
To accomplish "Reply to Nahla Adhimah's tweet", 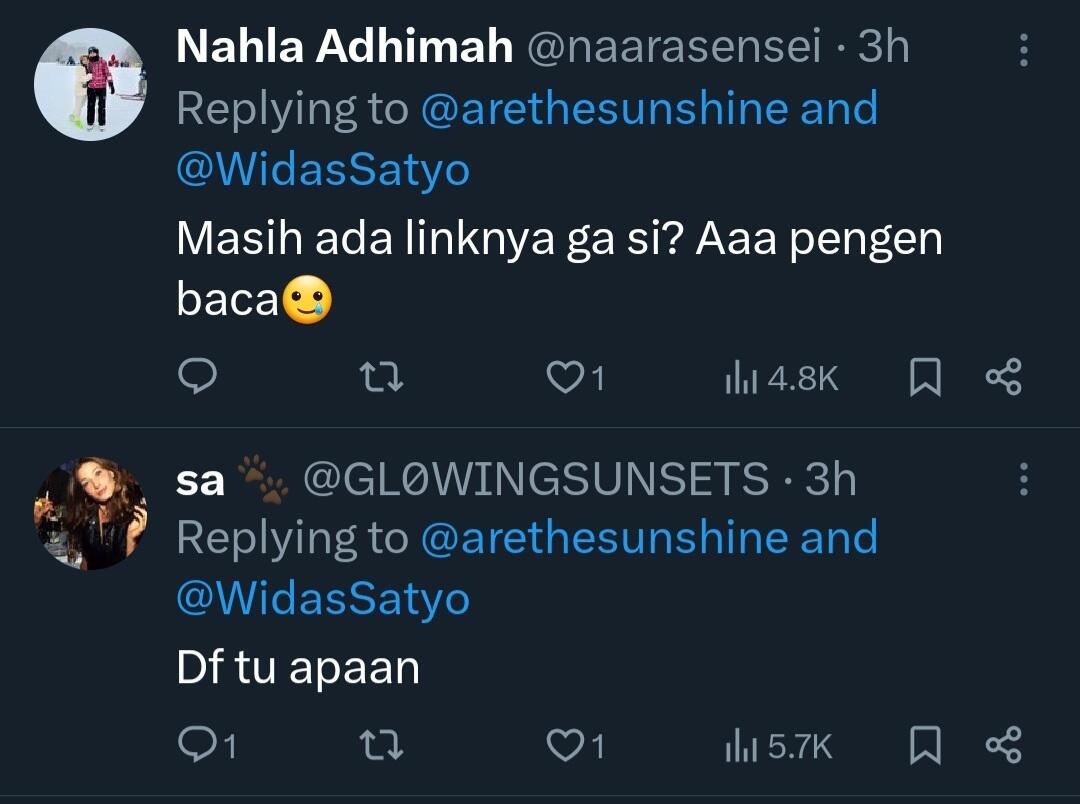I will (x=198, y=377).
